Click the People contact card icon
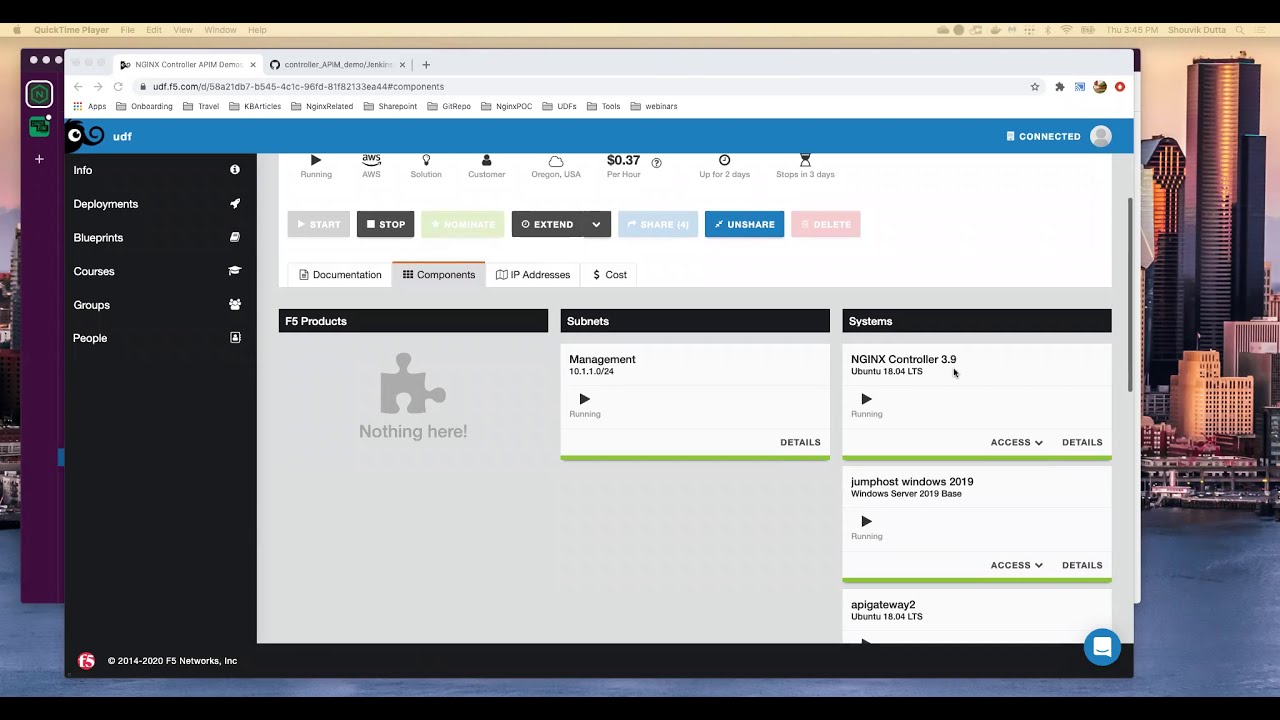Screen dimensions: 1280x720 pos(235,338)
